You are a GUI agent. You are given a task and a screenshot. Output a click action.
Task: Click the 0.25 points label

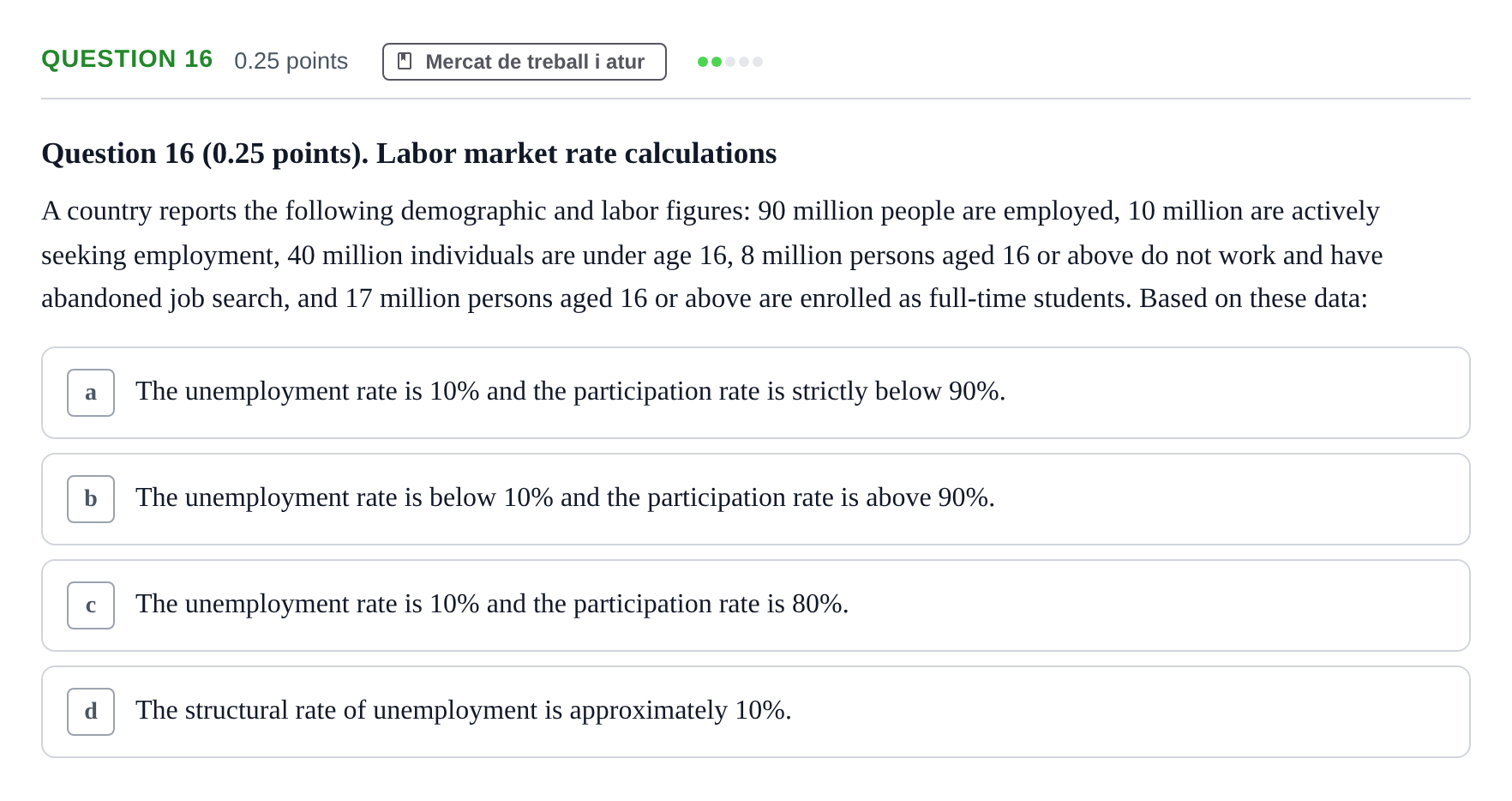coord(291,61)
